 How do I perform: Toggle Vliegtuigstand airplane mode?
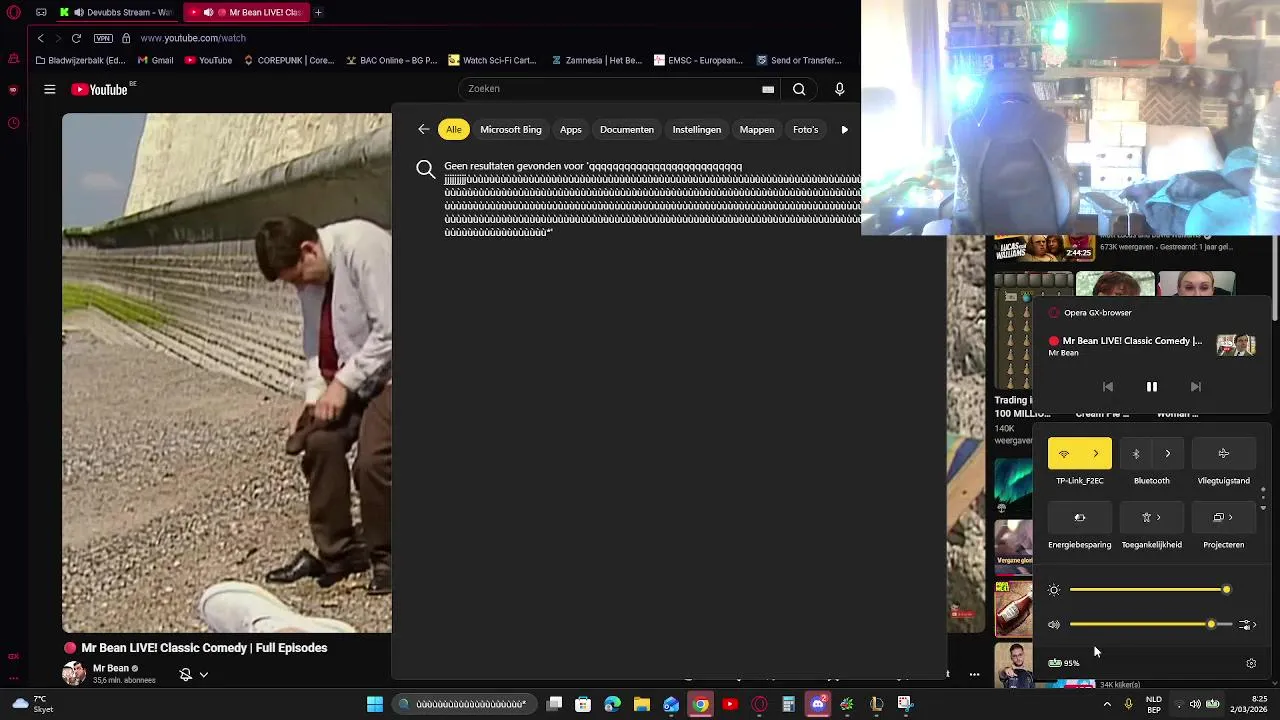pos(1223,454)
